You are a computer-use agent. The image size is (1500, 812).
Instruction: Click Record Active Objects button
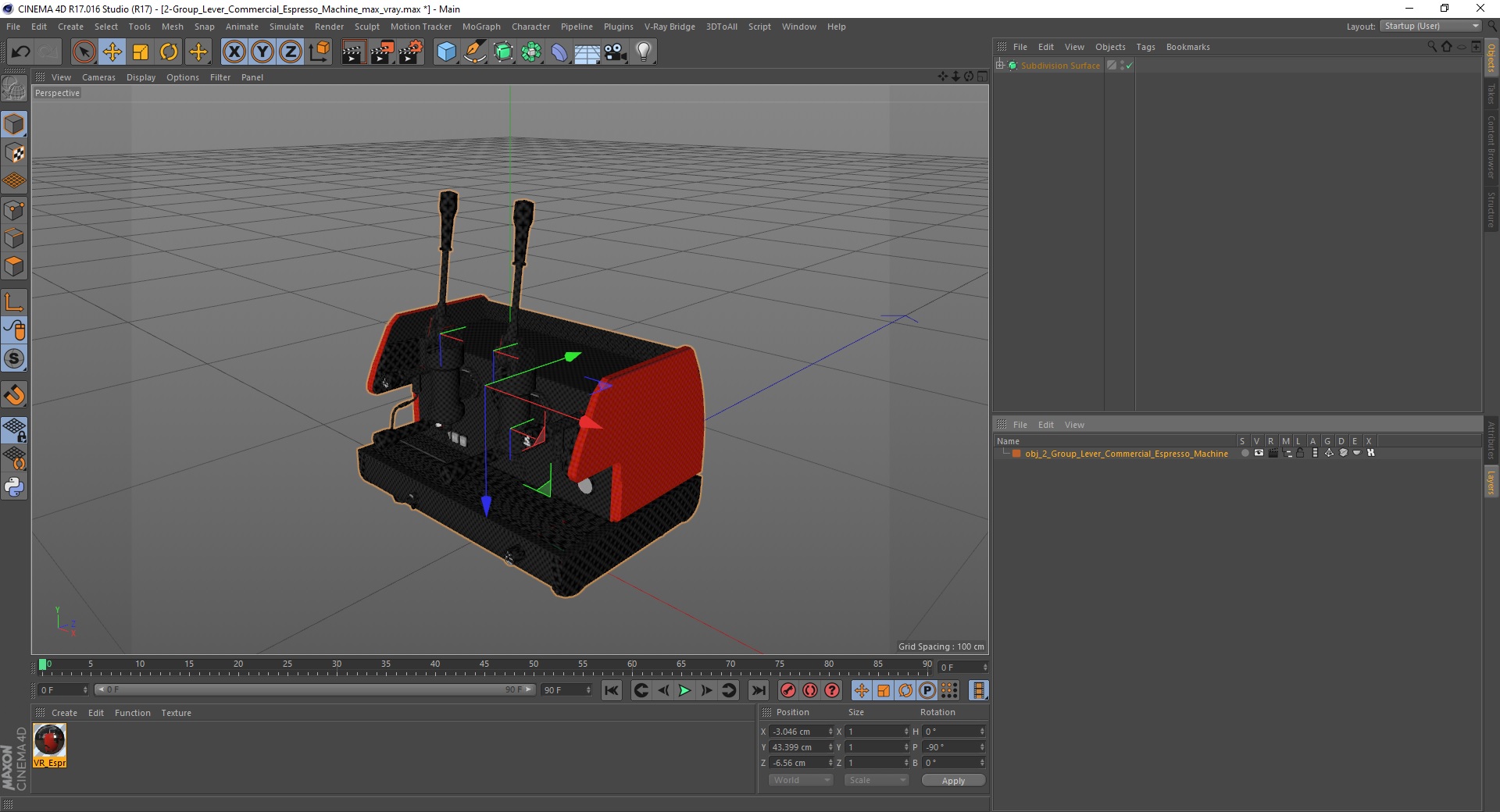(x=788, y=690)
